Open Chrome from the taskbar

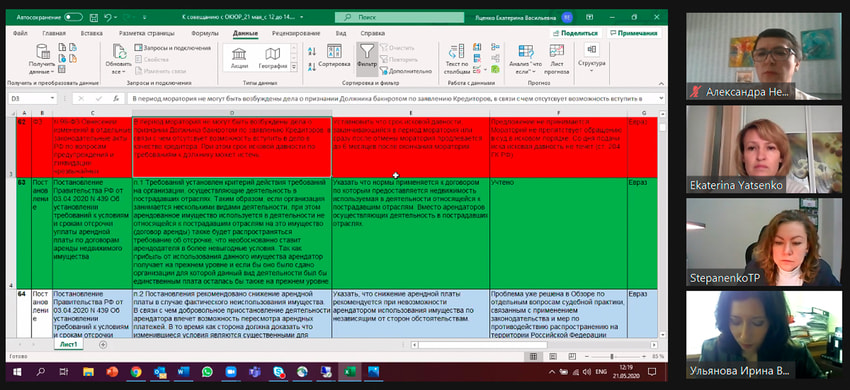click(136, 372)
